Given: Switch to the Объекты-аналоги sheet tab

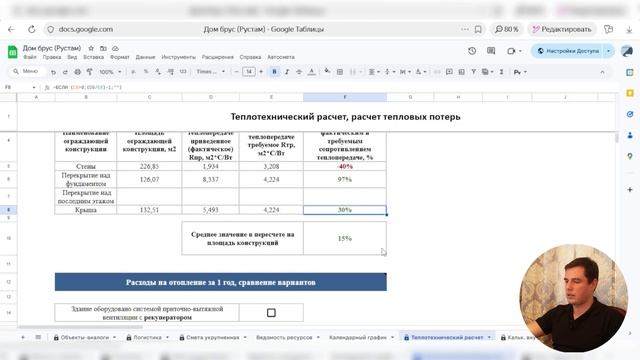Looking at the screenshot, I should pyautogui.click(x=84, y=338).
